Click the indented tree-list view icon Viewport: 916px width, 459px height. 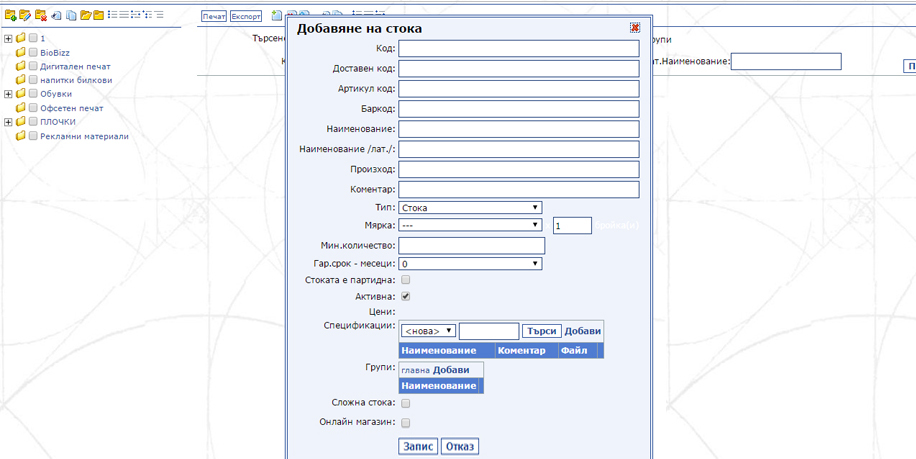click(146, 15)
